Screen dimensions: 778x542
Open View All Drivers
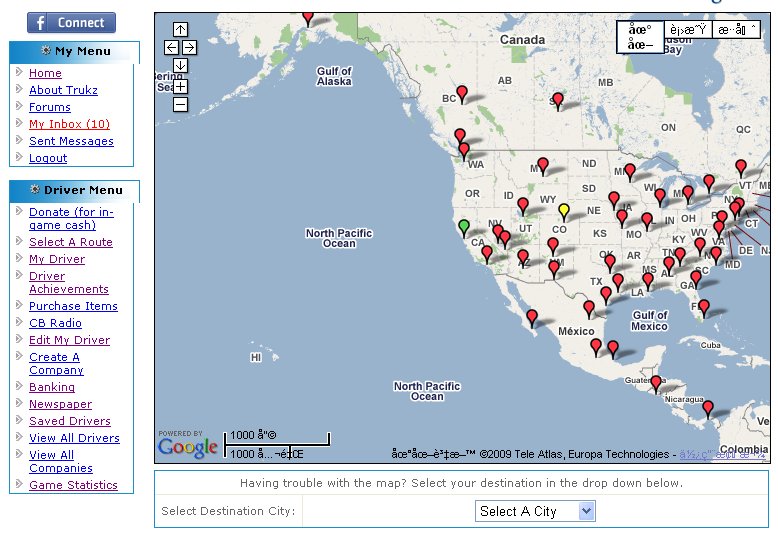74,438
